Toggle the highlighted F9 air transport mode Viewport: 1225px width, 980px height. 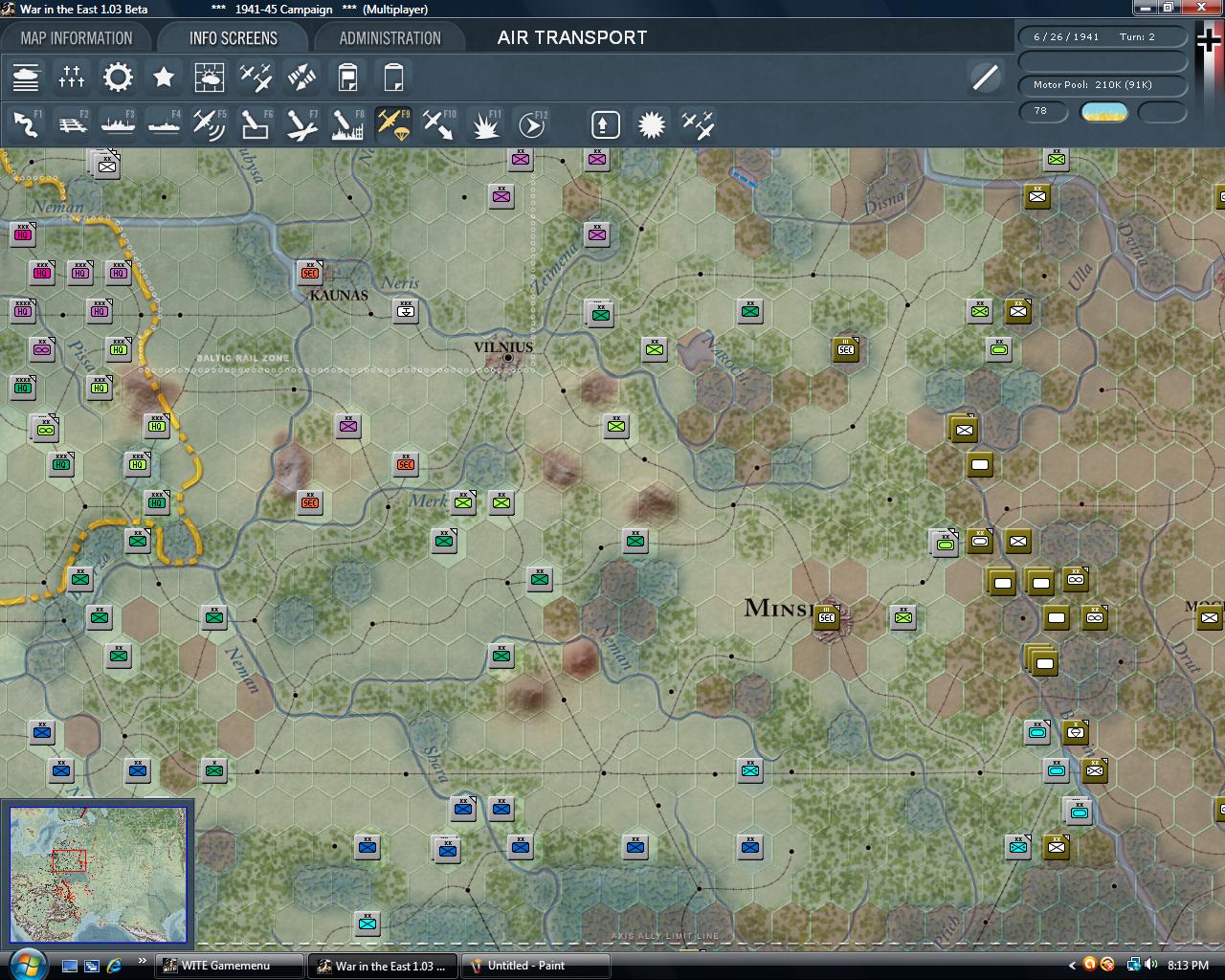(393, 124)
